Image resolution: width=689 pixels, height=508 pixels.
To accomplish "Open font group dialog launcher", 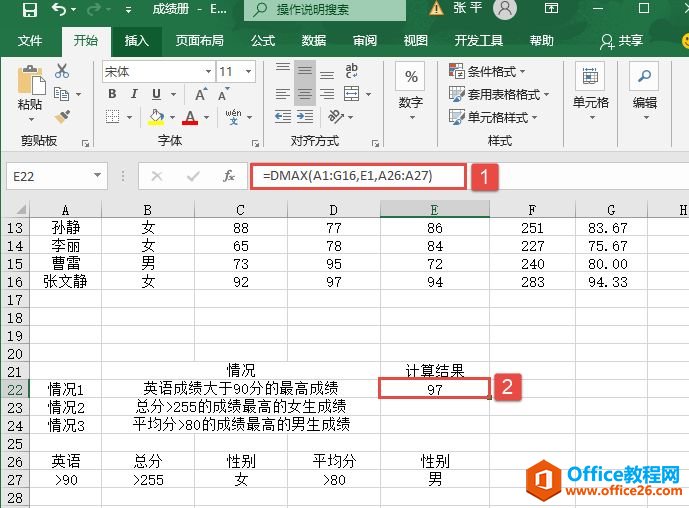I will pyautogui.click(x=255, y=143).
